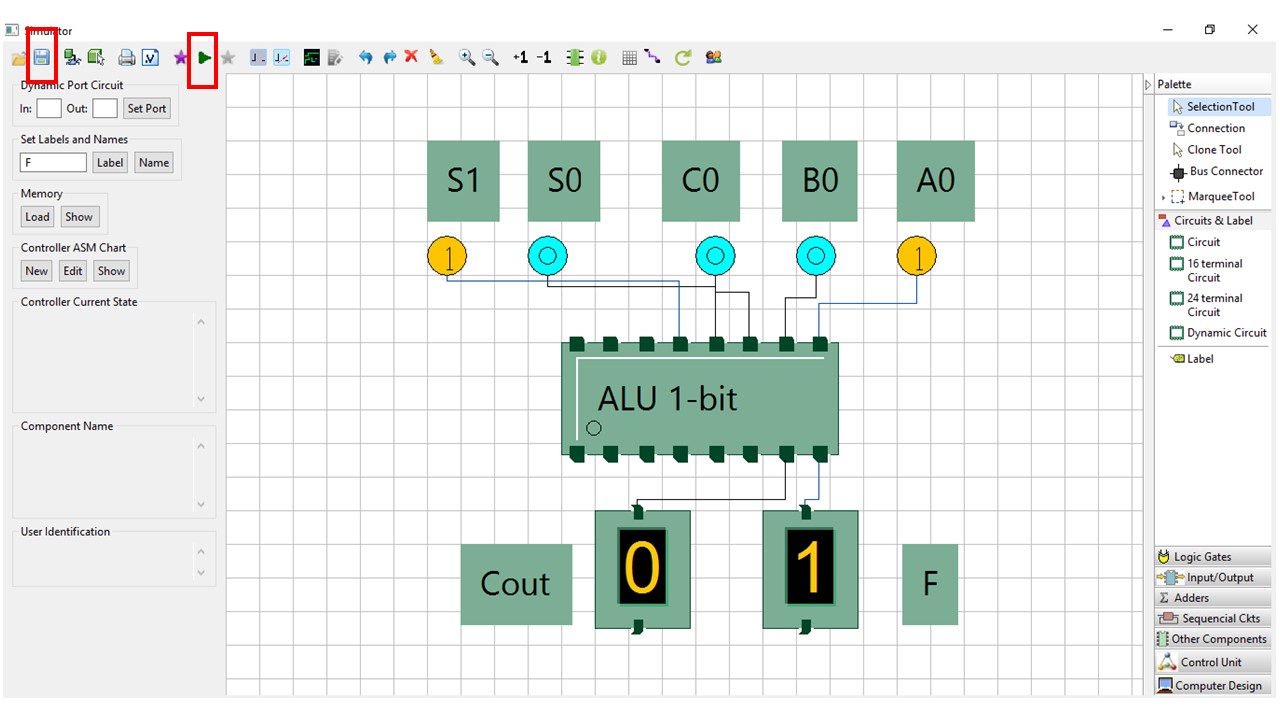Collapse the Palette panel triangle
This screenshot has height=720, width=1280.
pyautogui.click(x=1148, y=85)
